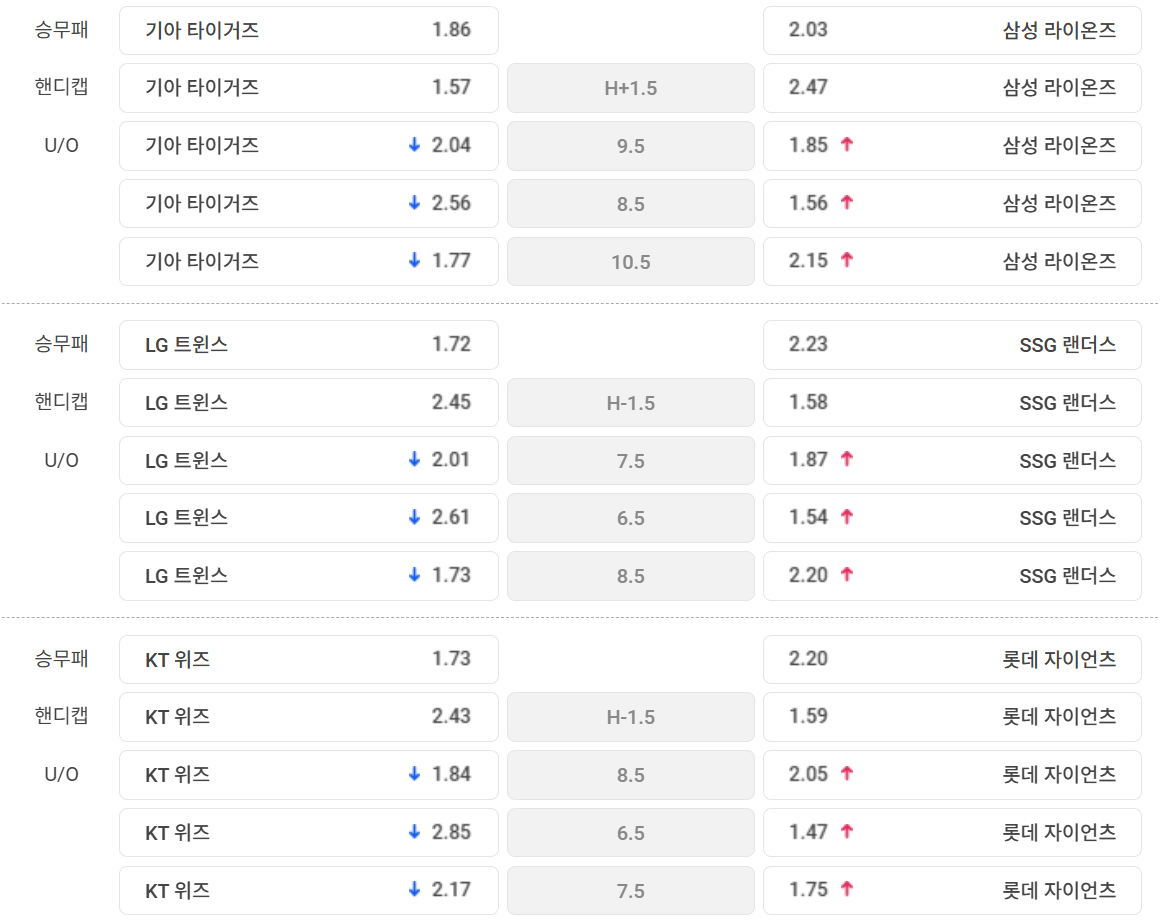This screenshot has width=1161, height=923.
Task: Click blue down arrow beside 2.85
Action: (x=415, y=831)
